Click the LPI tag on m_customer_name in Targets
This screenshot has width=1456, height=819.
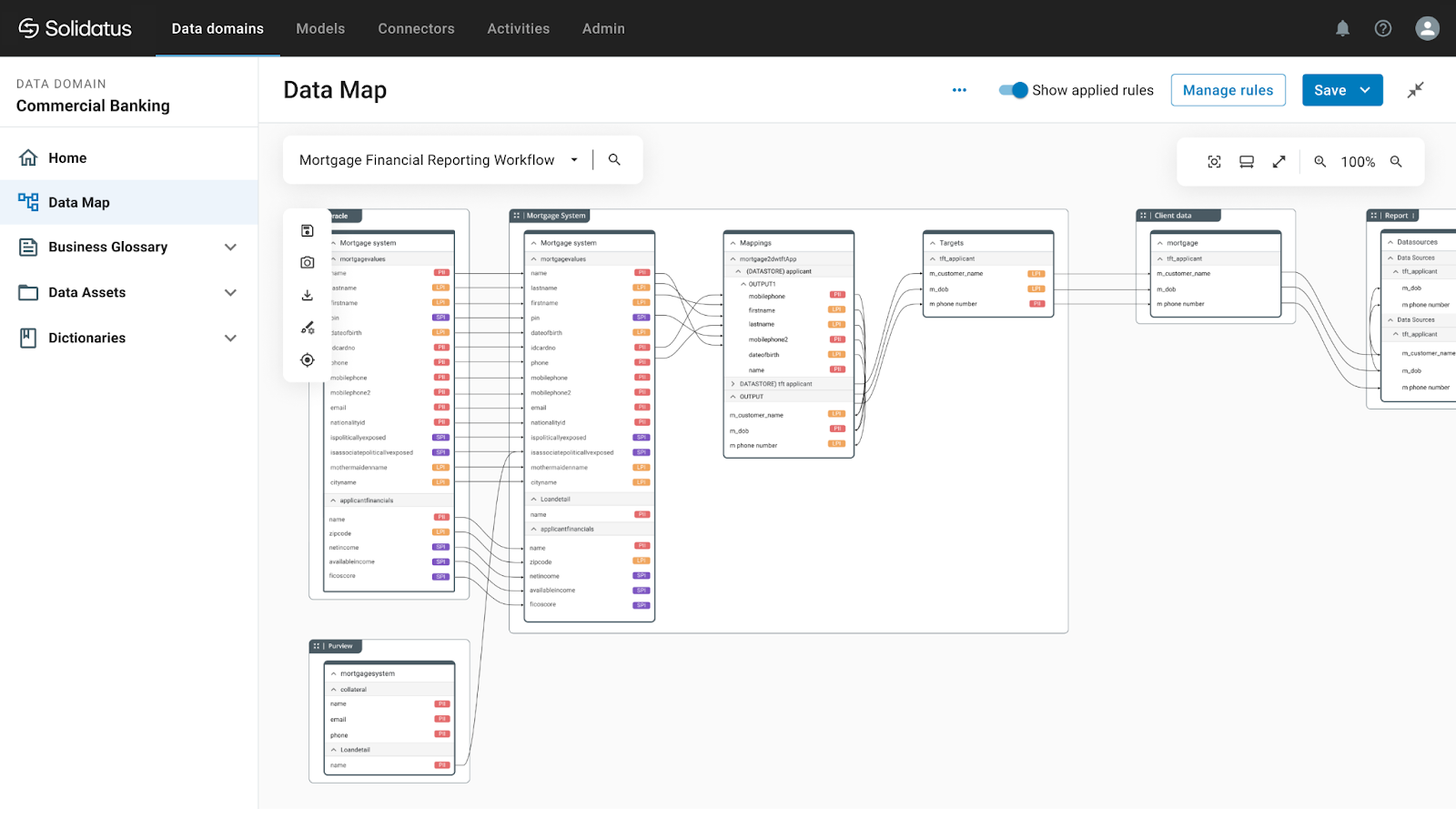coord(1036,273)
